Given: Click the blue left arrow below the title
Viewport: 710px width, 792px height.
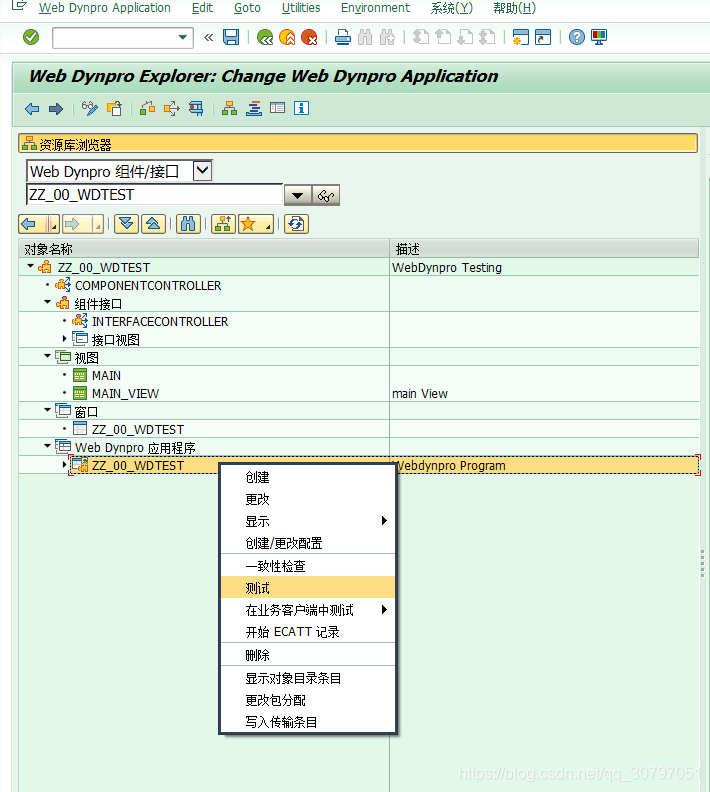Looking at the screenshot, I should tap(32, 109).
